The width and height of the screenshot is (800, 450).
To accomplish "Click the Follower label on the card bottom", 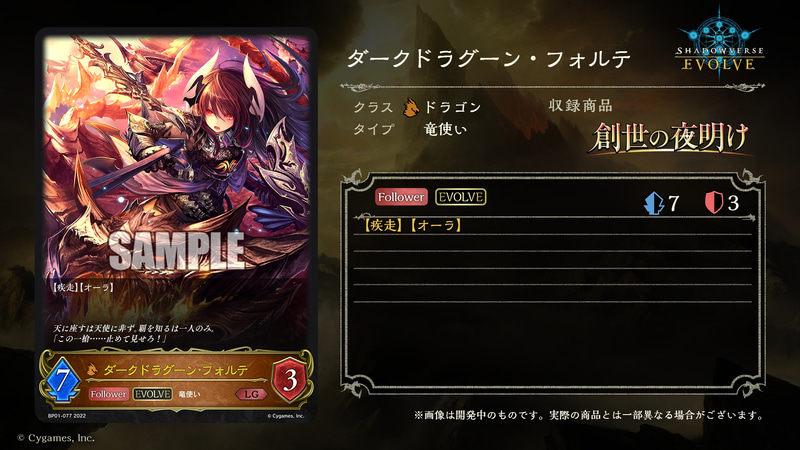I will point(108,394).
